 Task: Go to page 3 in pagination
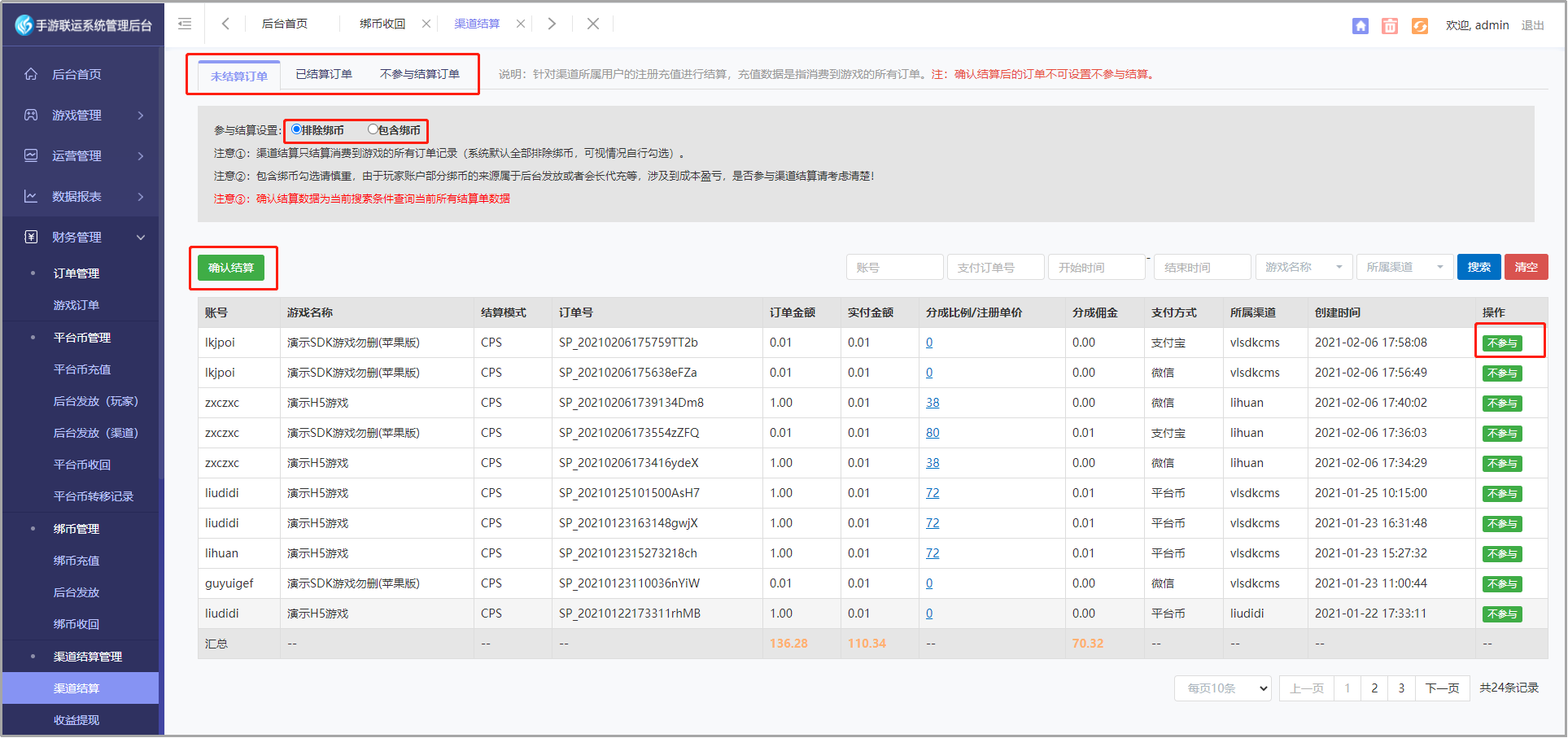1401,688
